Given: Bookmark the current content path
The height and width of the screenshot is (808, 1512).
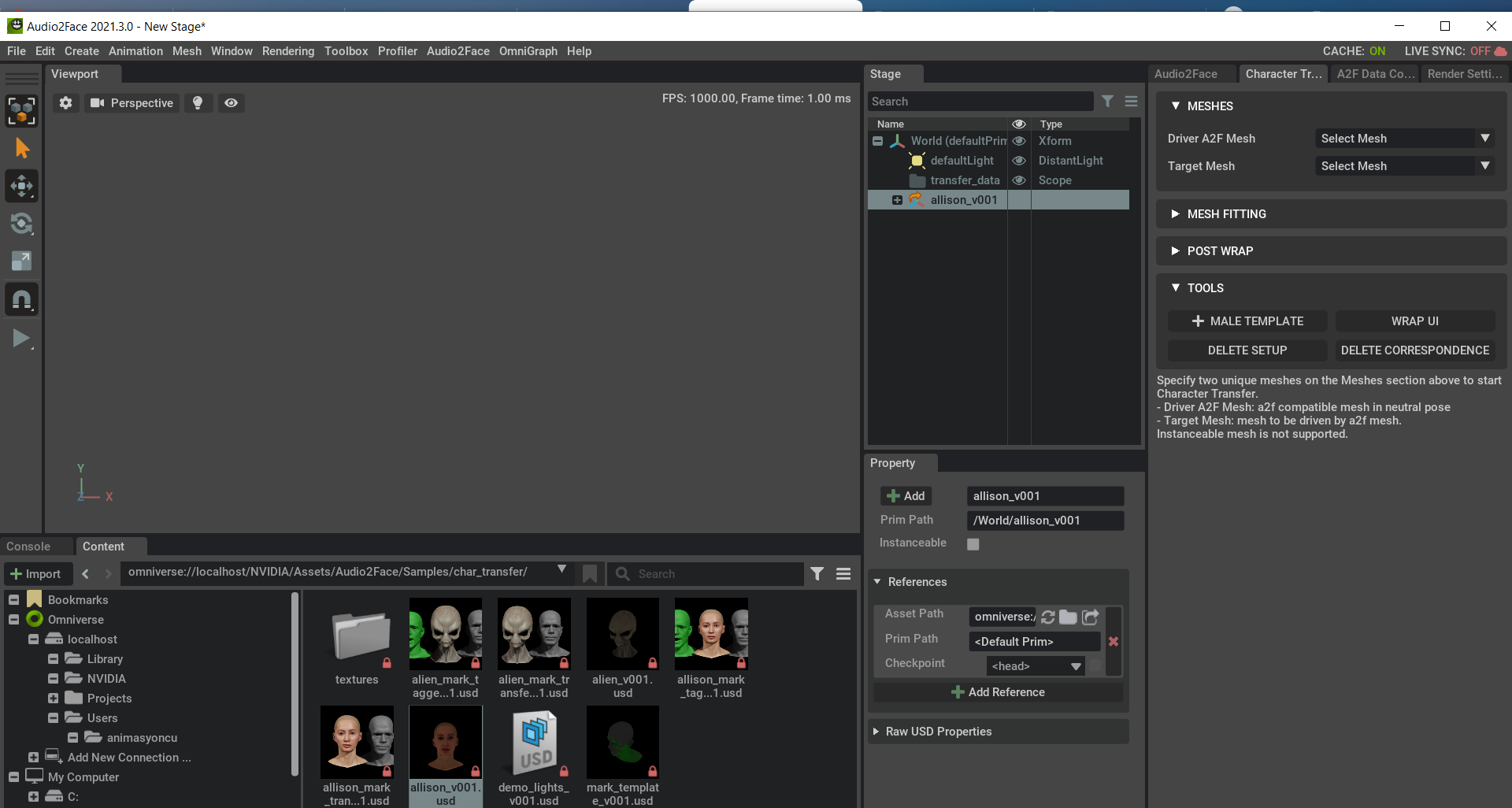Looking at the screenshot, I should (590, 574).
